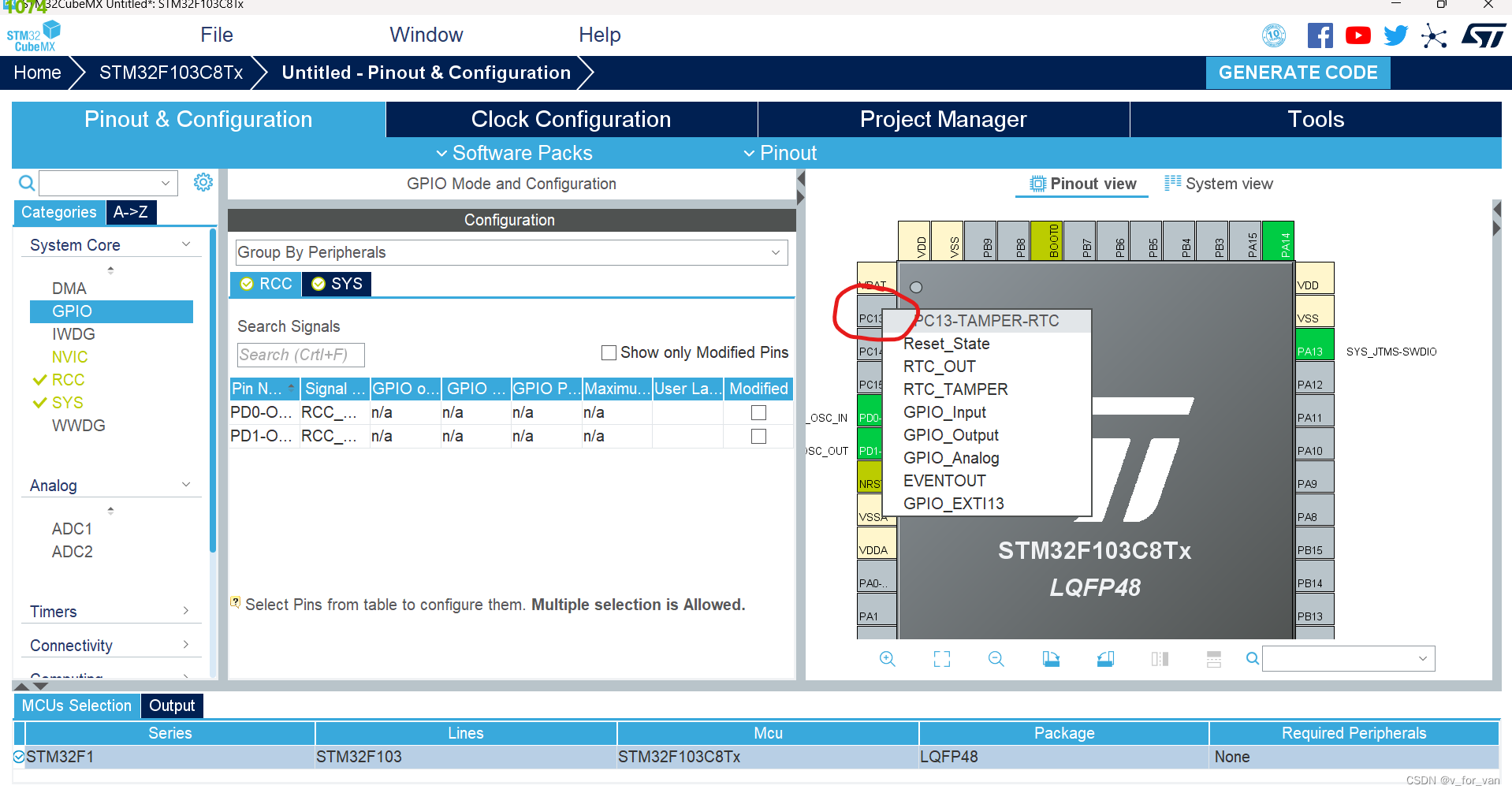
Task: Click the STM32CubeMX logo
Action: pyautogui.click(x=33, y=36)
